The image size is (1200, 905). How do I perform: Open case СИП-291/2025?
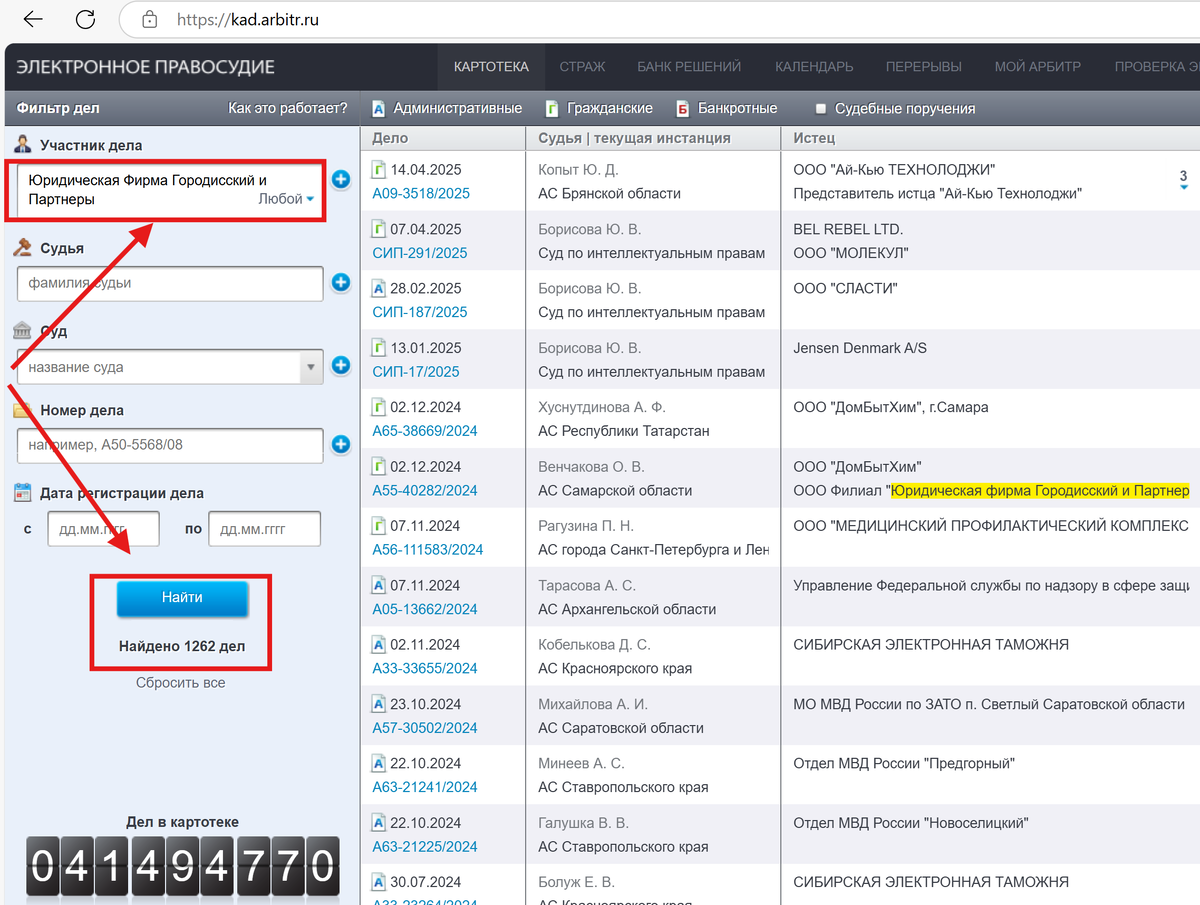tap(420, 253)
